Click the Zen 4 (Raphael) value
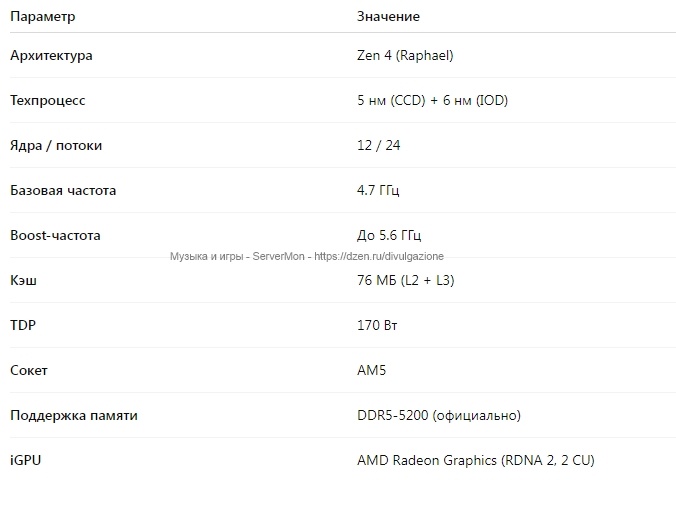Screen dimensions: 676x508 (x=405, y=56)
